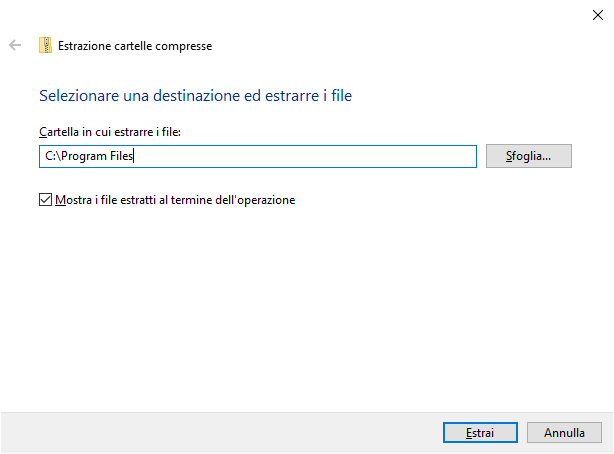614x454 pixels.
Task: Untick the 'Mostra i file estratti' checkbox
Action: click(45, 199)
